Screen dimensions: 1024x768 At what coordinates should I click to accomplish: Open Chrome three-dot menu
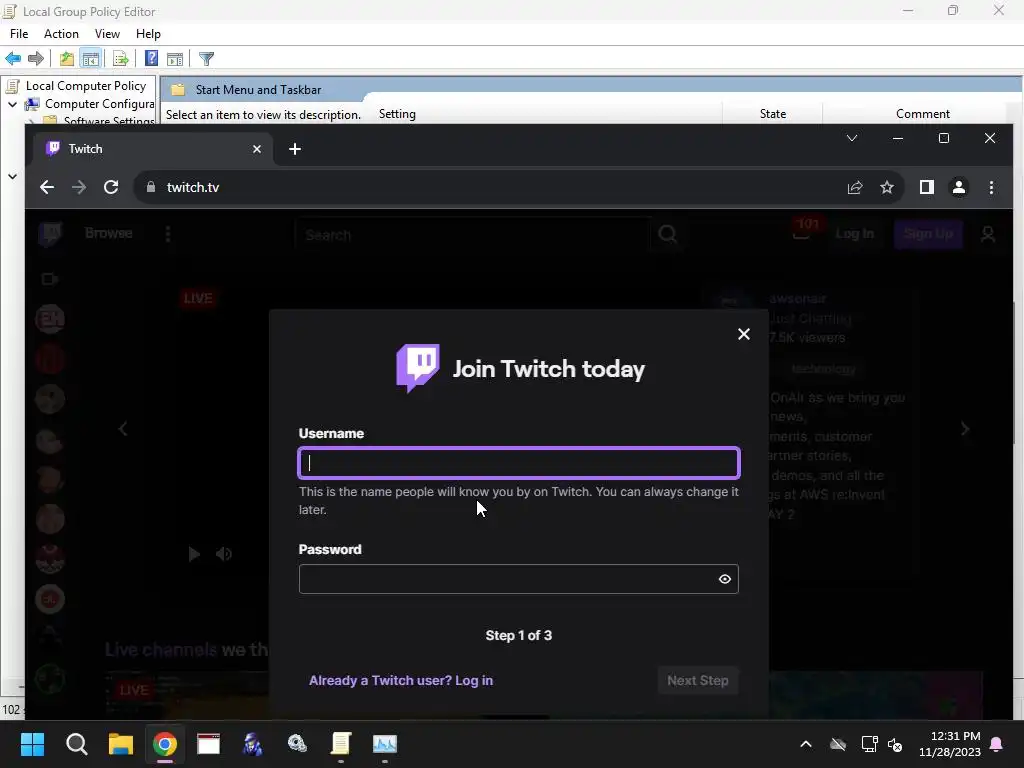click(x=991, y=187)
